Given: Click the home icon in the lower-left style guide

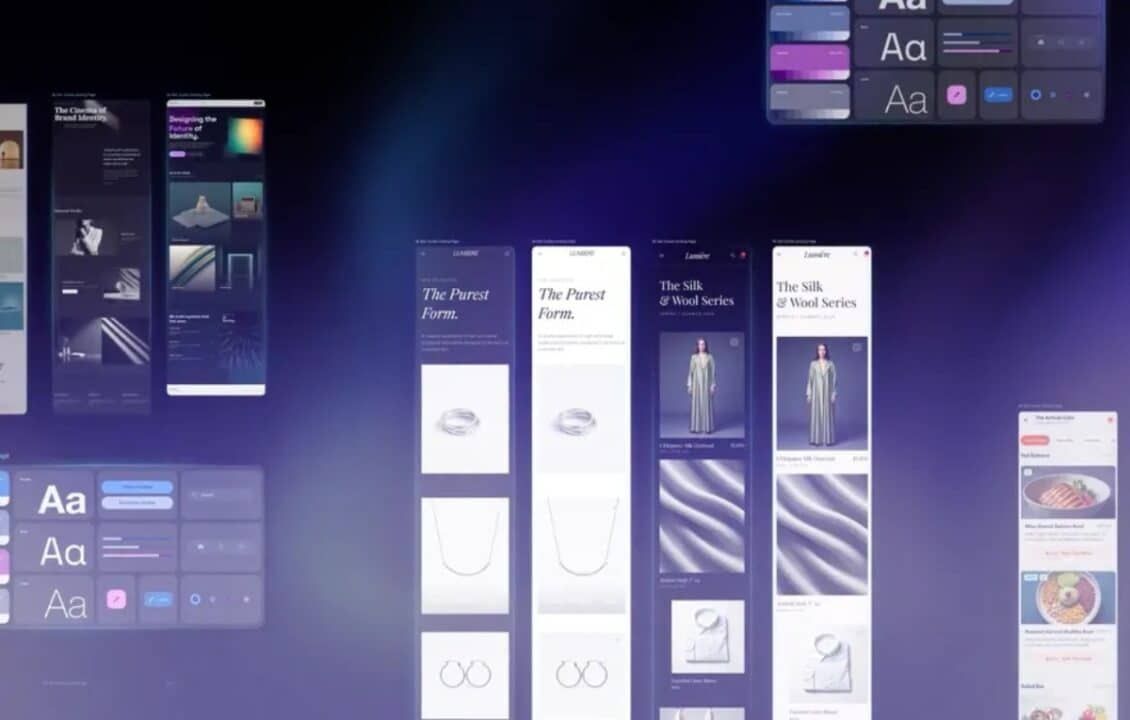Looking at the screenshot, I should pos(201,546).
